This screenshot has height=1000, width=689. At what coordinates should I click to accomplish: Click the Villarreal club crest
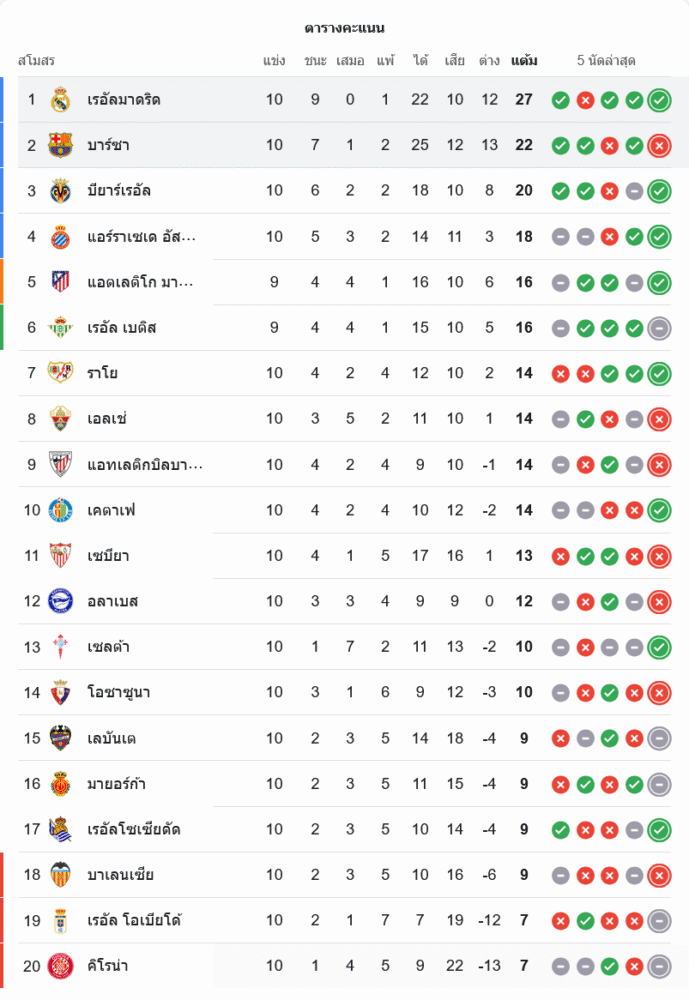click(x=60, y=191)
